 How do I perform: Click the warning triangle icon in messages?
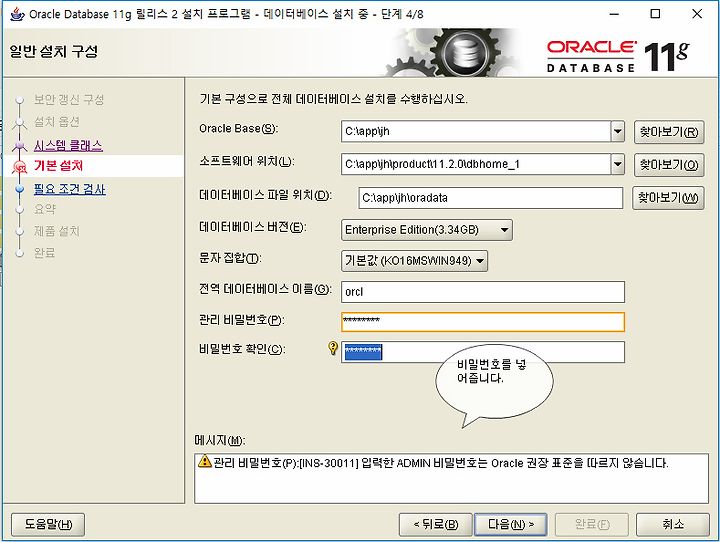point(204,461)
